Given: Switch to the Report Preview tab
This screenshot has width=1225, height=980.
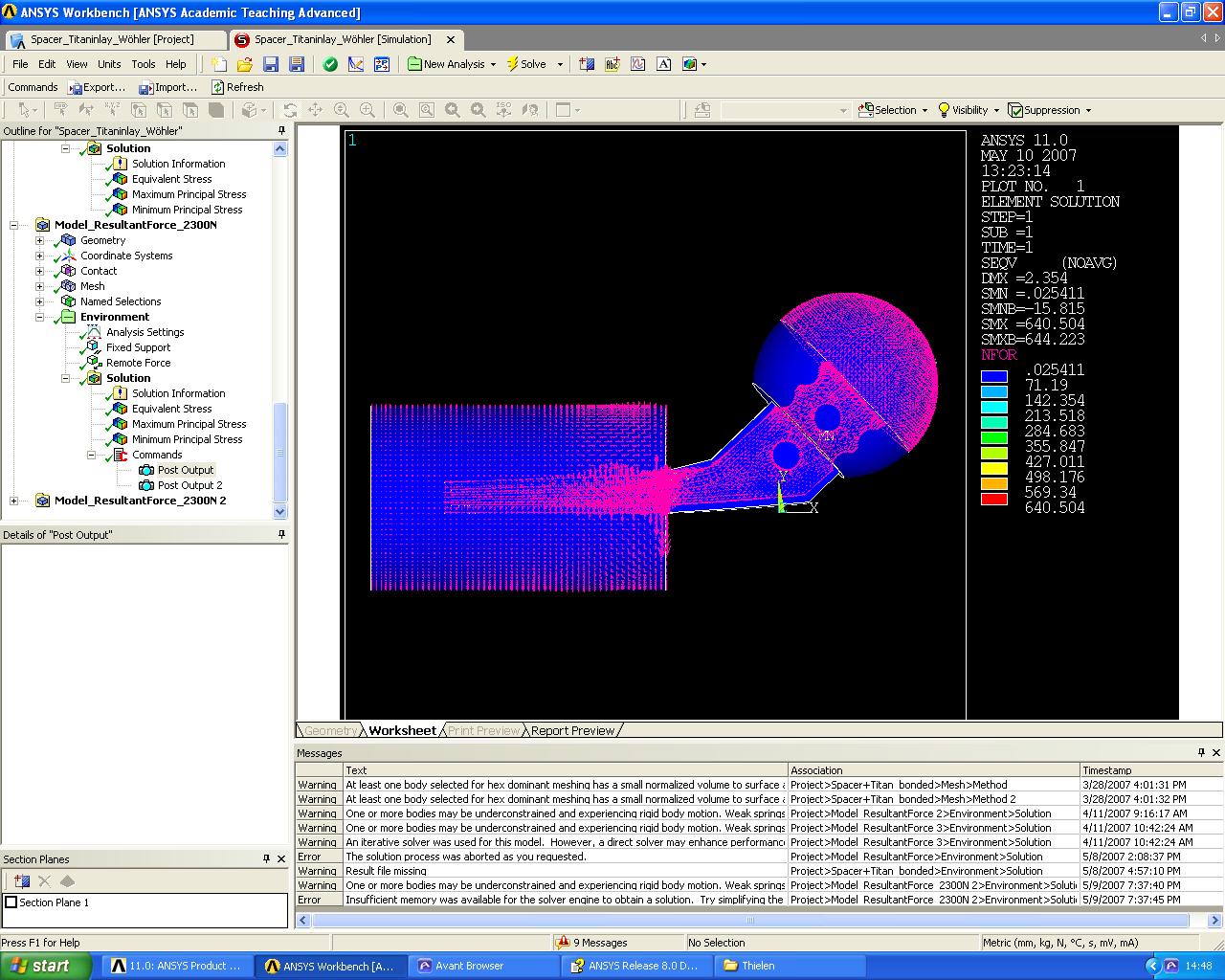Looking at the screenshot, I should pyautogui.click(x=572, y=730).
